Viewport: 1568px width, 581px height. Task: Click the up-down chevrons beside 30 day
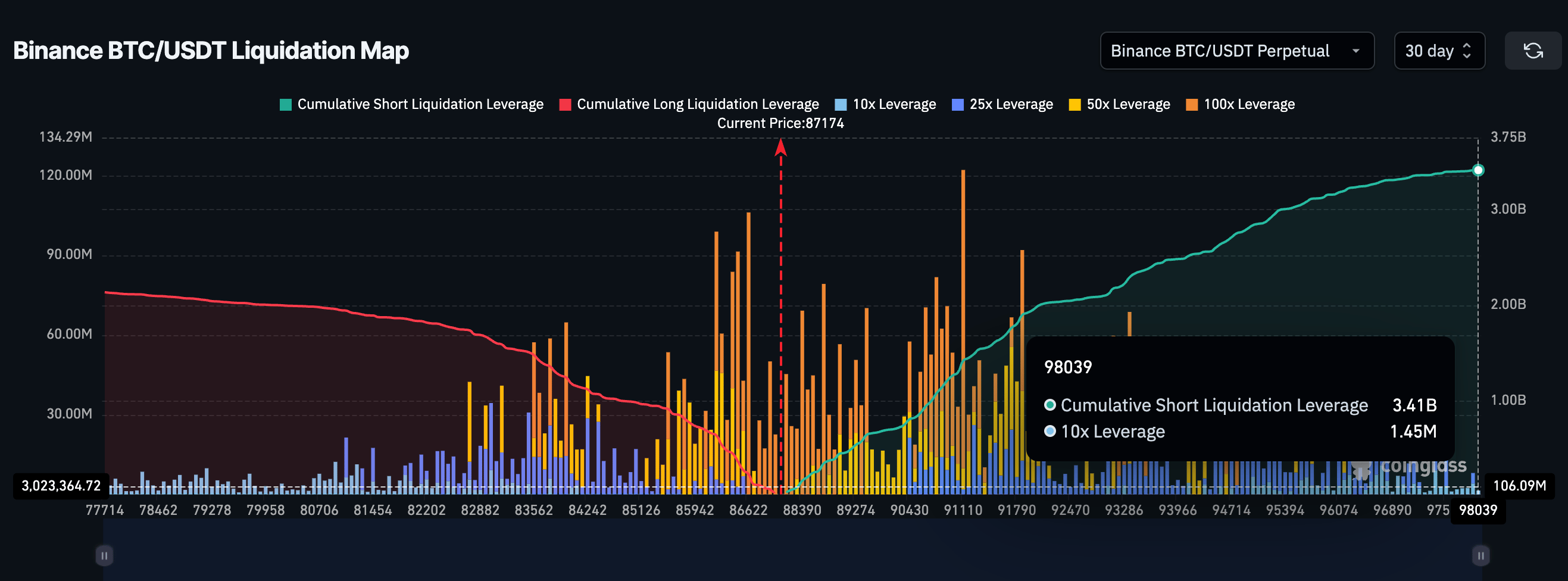point(1466,51)
